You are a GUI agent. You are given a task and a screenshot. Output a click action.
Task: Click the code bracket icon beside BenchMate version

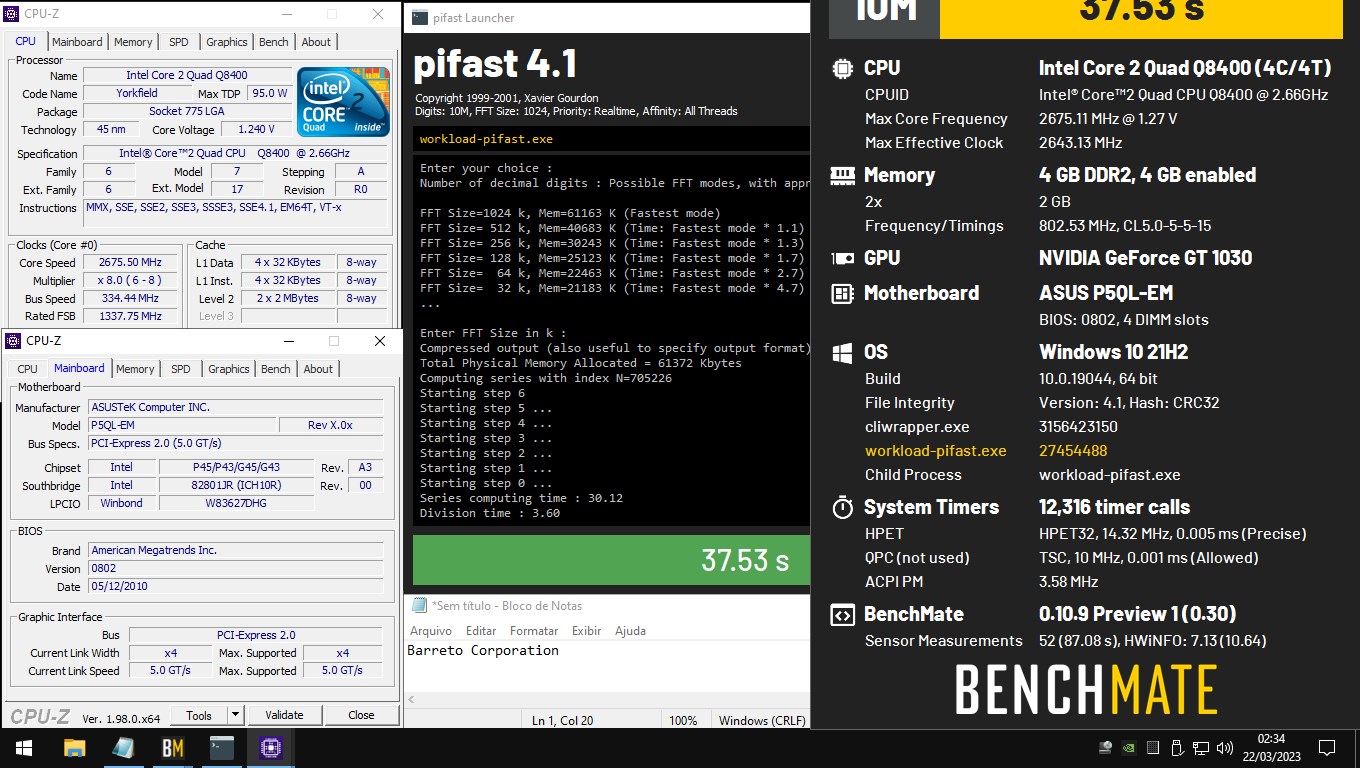(842, 615)
